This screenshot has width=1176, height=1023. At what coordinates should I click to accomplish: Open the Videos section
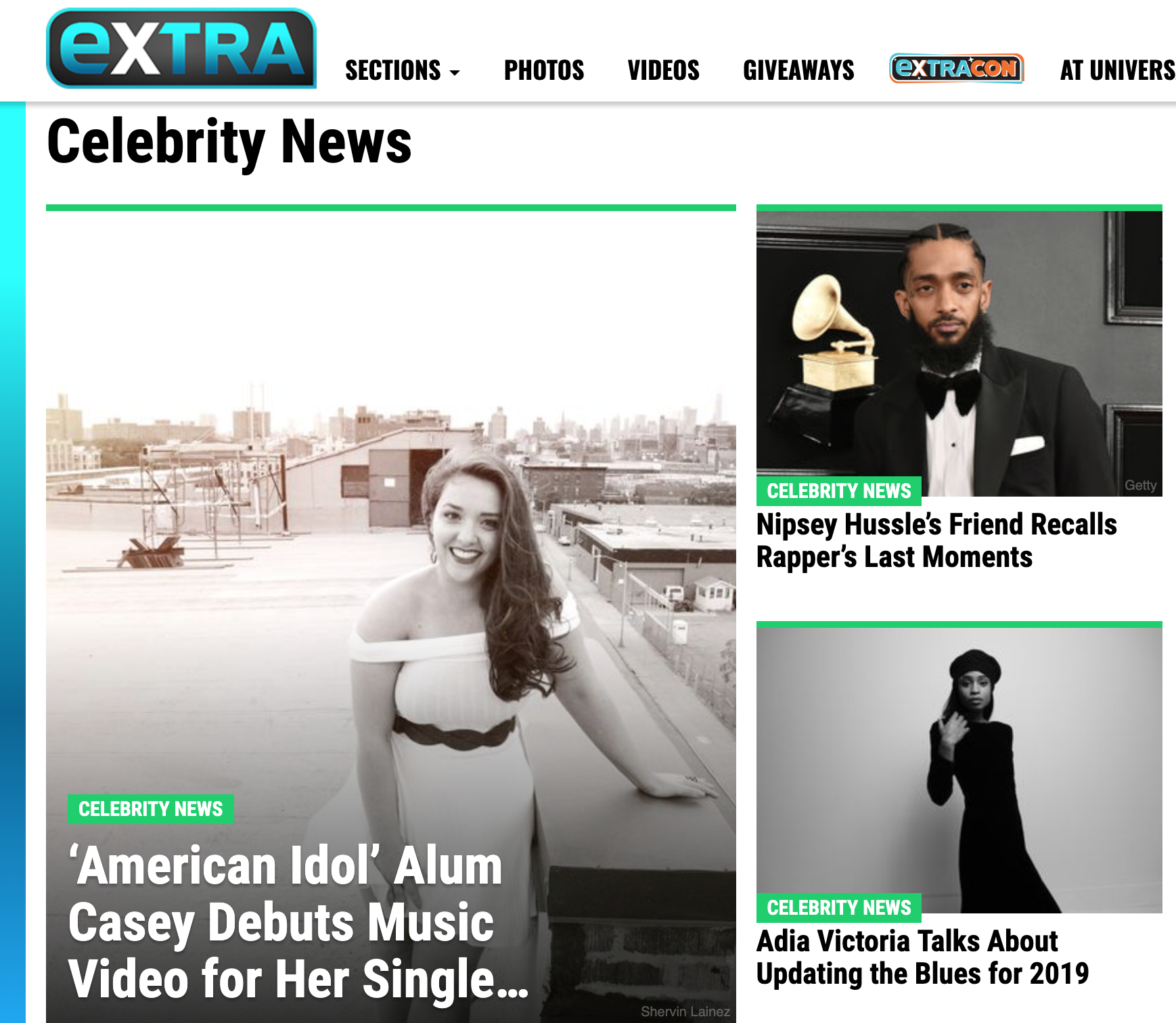[664, 70]
